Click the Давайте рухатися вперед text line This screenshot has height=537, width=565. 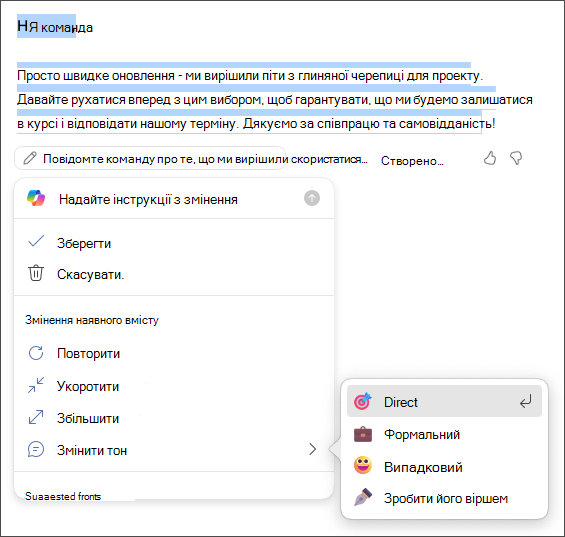[x=275, y=99]
